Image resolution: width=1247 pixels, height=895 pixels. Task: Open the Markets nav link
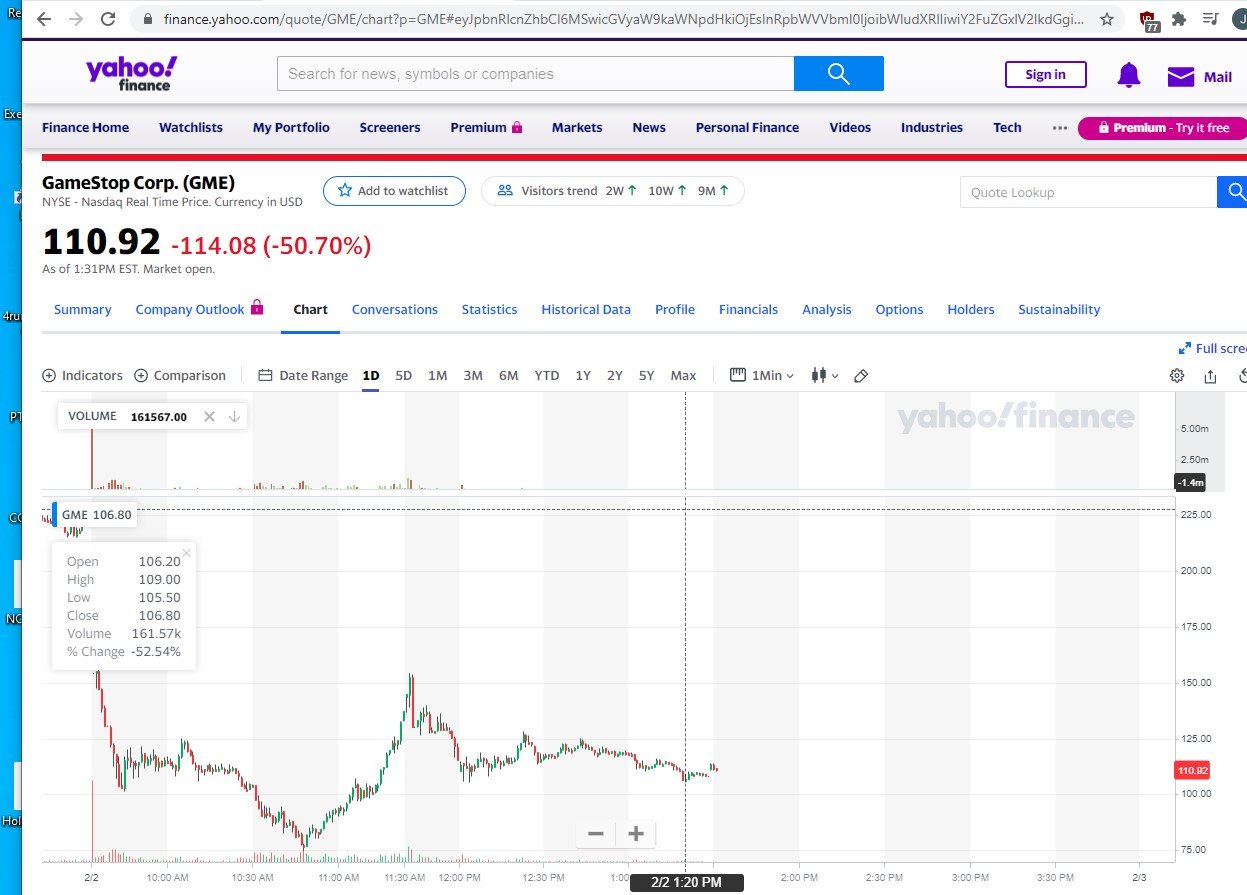(x=577, y=128)
